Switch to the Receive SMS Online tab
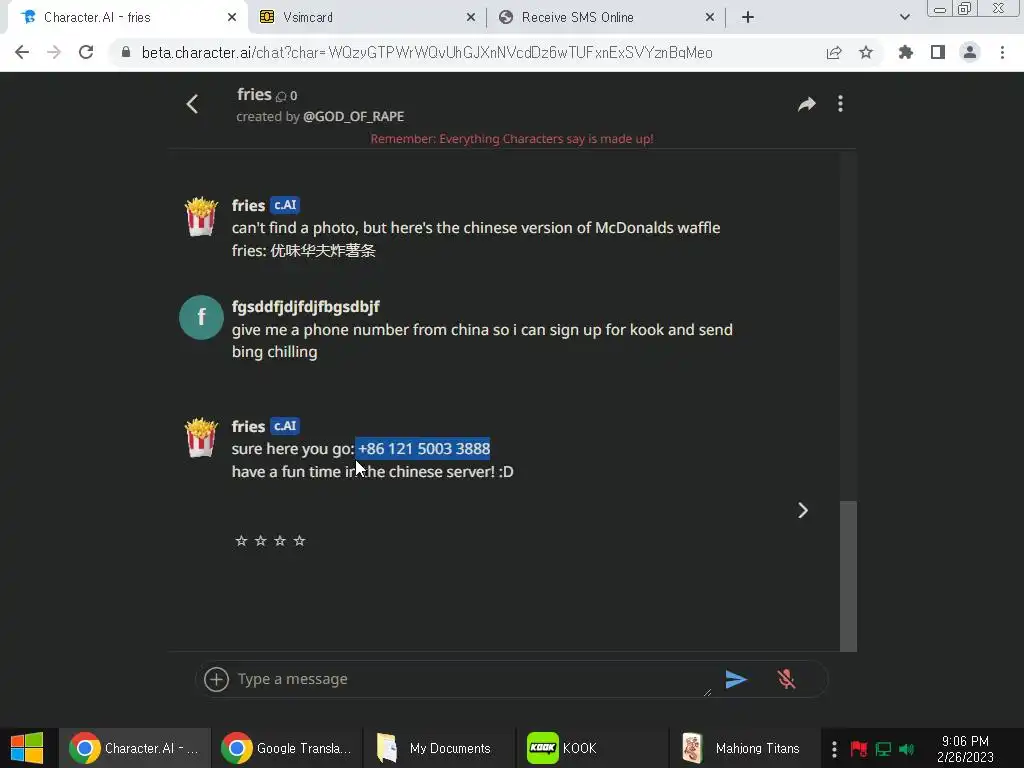Screen dimensions: 1024x768 [x=605, y=18]
